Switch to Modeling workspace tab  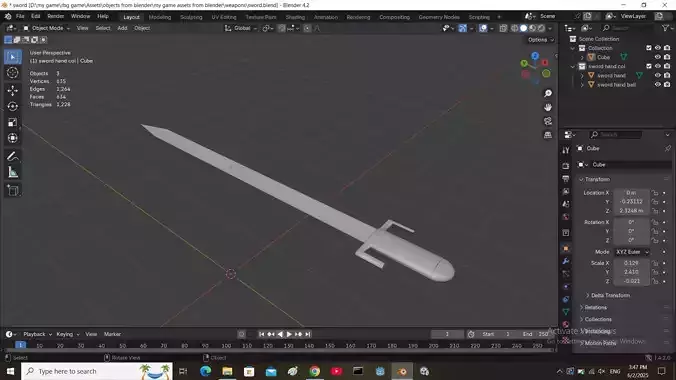[160, 17]
